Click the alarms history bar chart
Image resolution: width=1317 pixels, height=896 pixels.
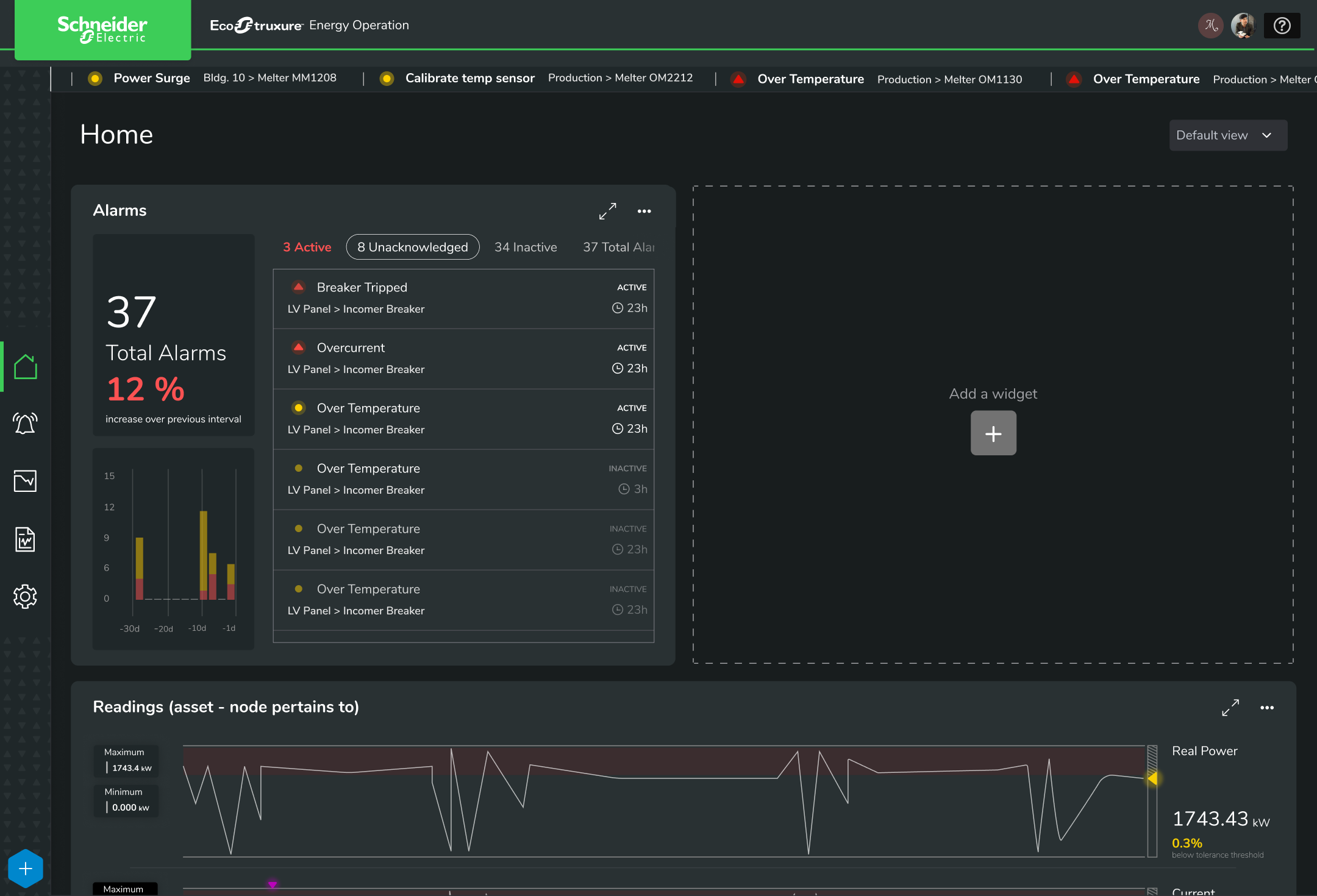pos(173,549)
